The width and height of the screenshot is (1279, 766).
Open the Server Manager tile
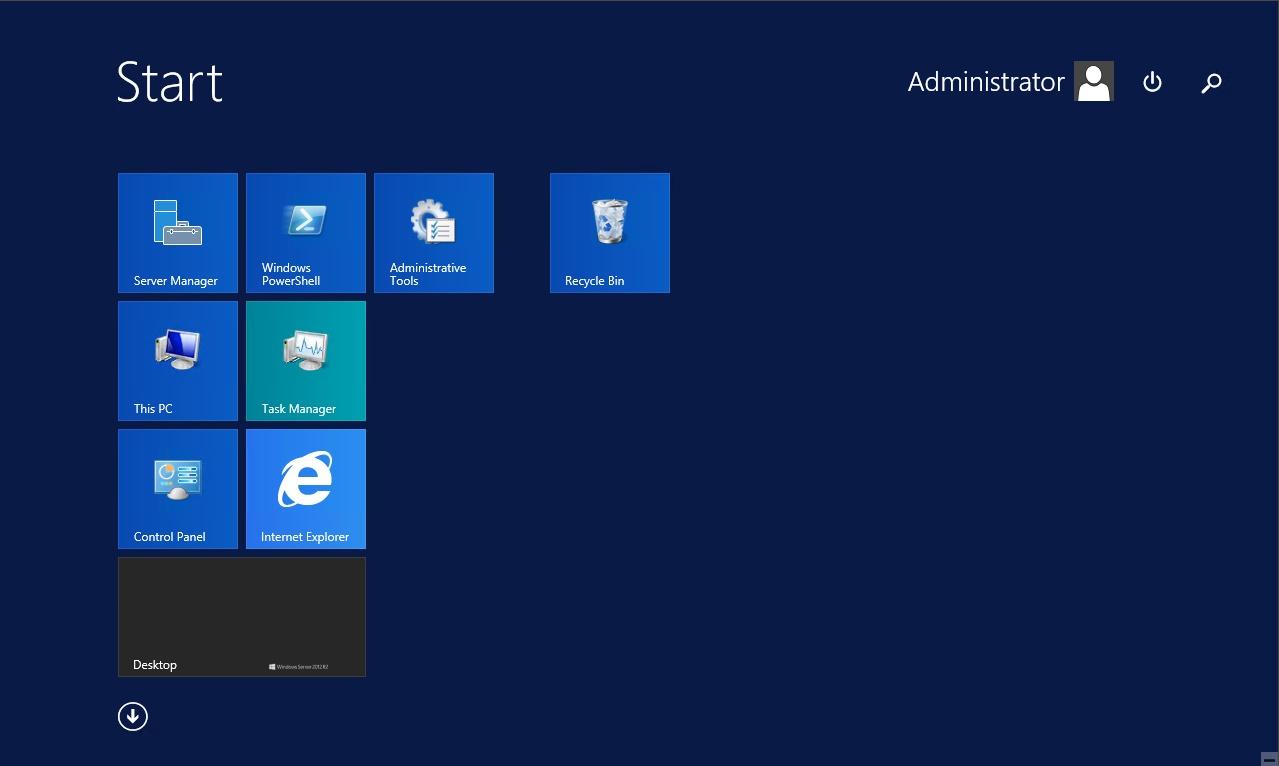(178, 233)
